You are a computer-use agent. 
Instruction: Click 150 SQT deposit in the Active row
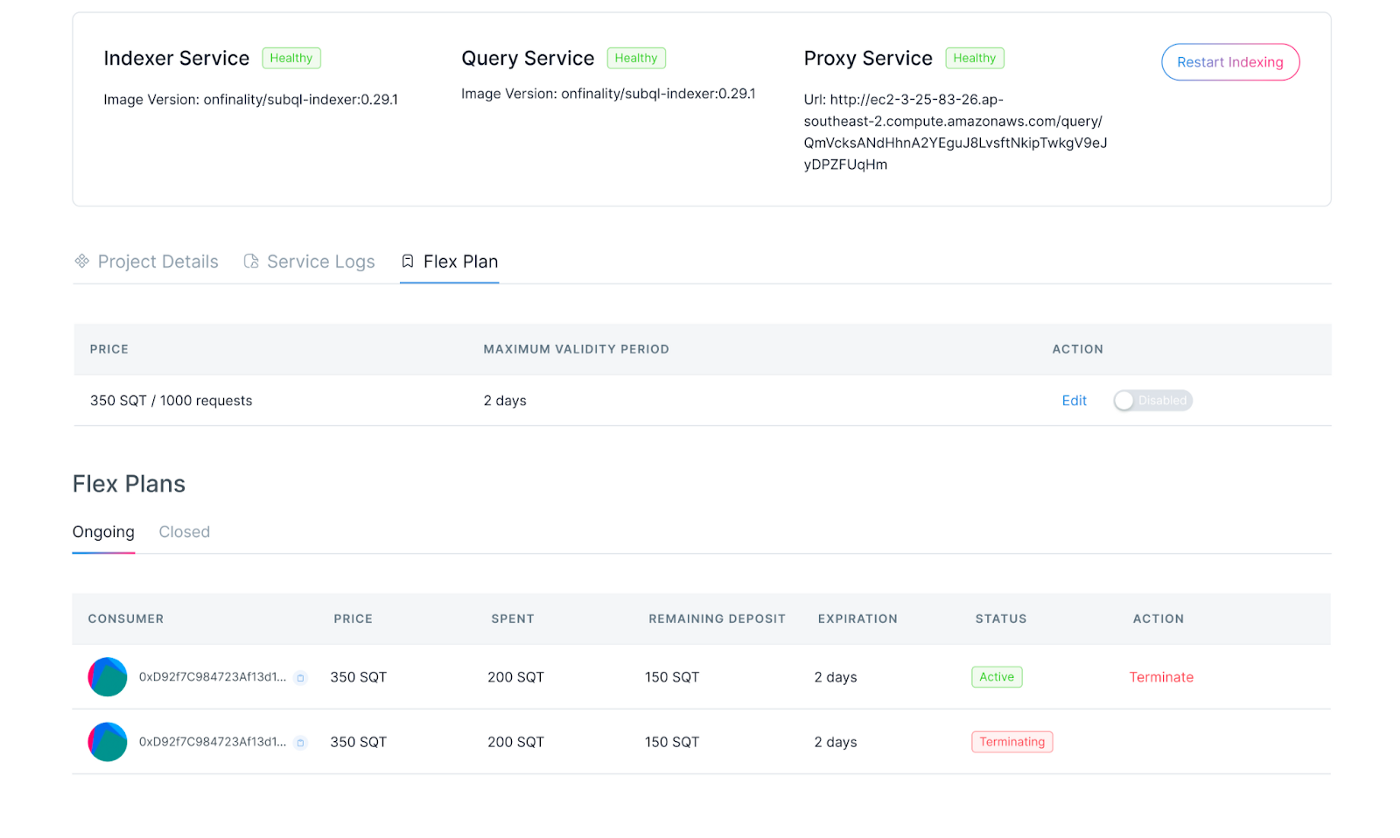[672, 677]
